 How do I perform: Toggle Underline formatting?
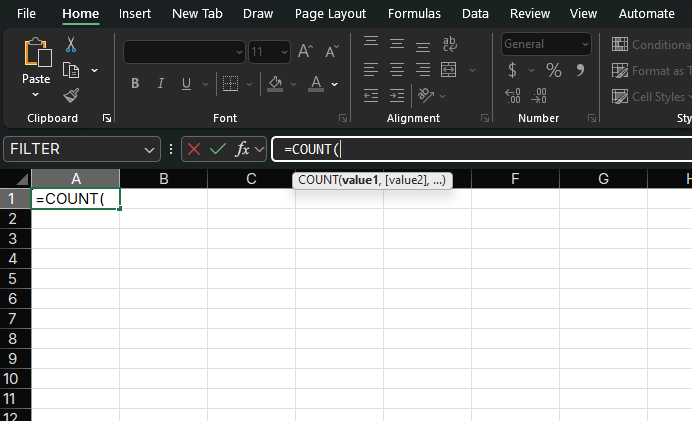[186, 83]
